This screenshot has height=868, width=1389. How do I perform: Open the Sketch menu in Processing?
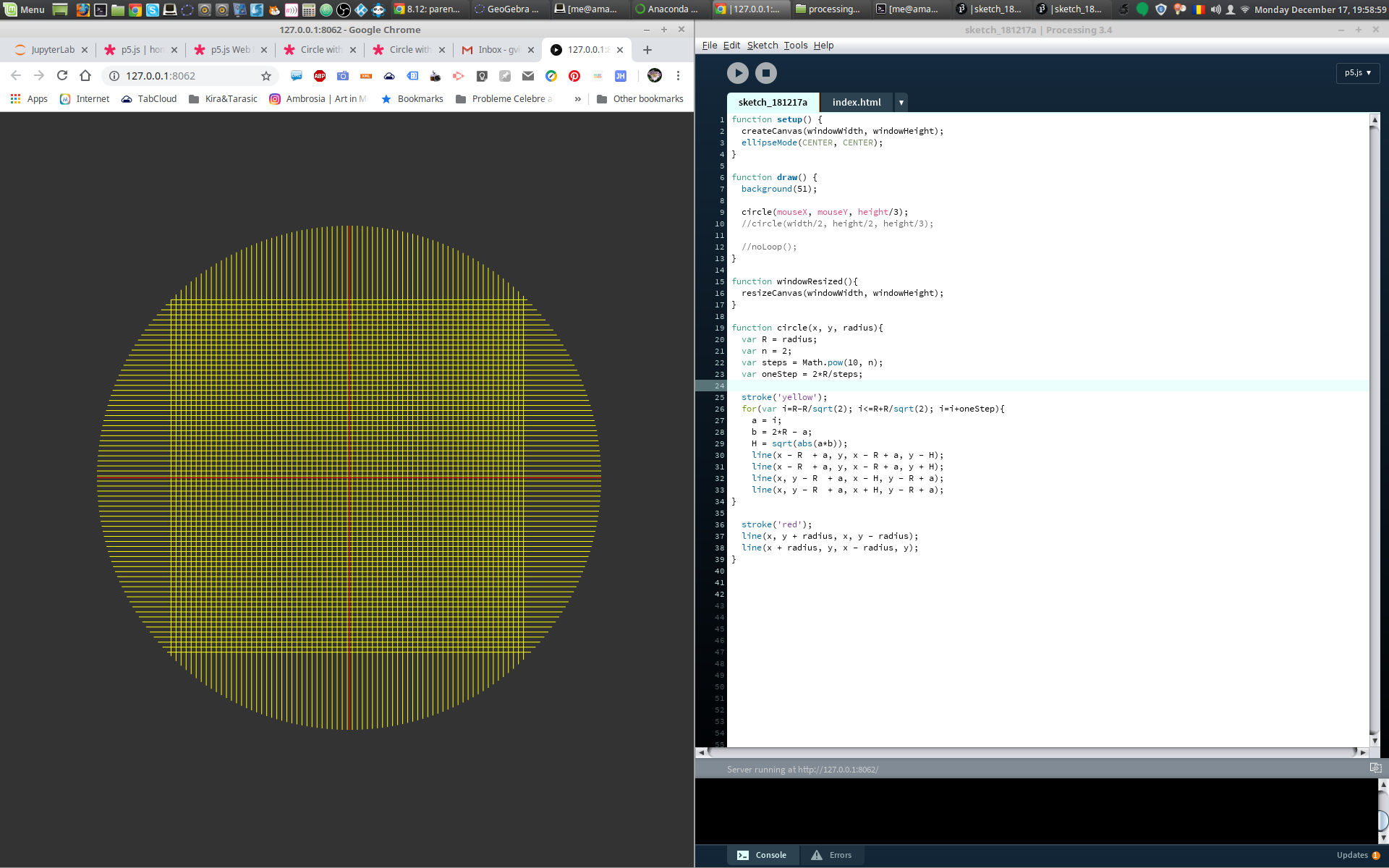(x=763, y=45)
